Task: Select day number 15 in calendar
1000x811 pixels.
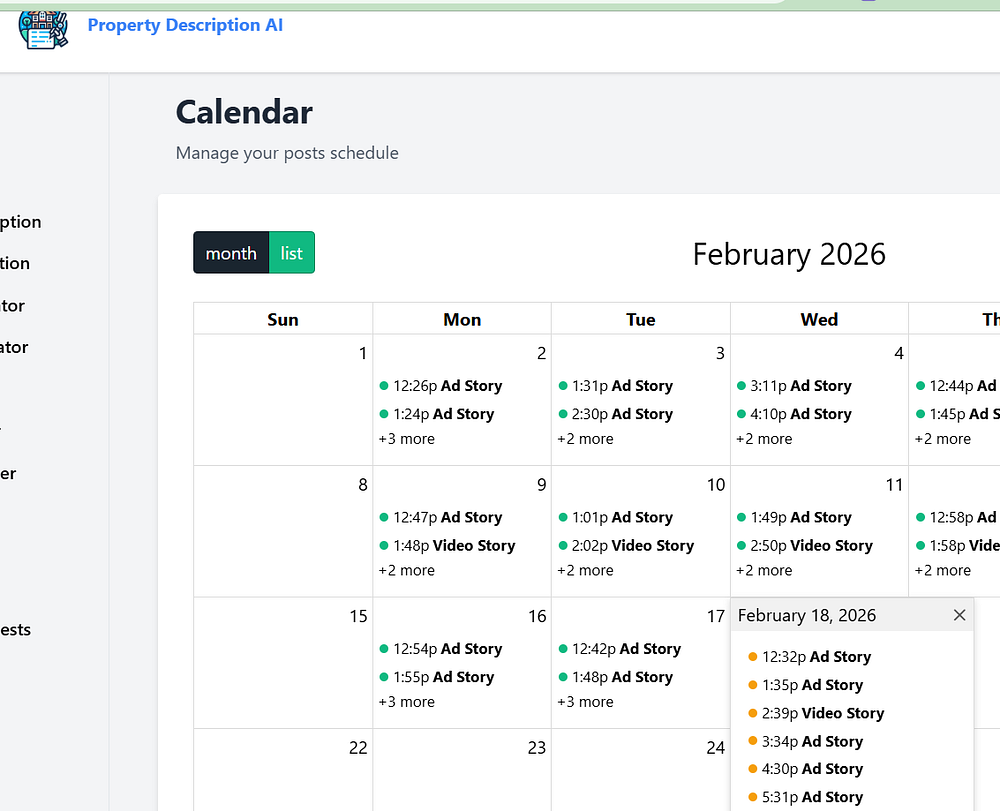Action: coord(358,616)
